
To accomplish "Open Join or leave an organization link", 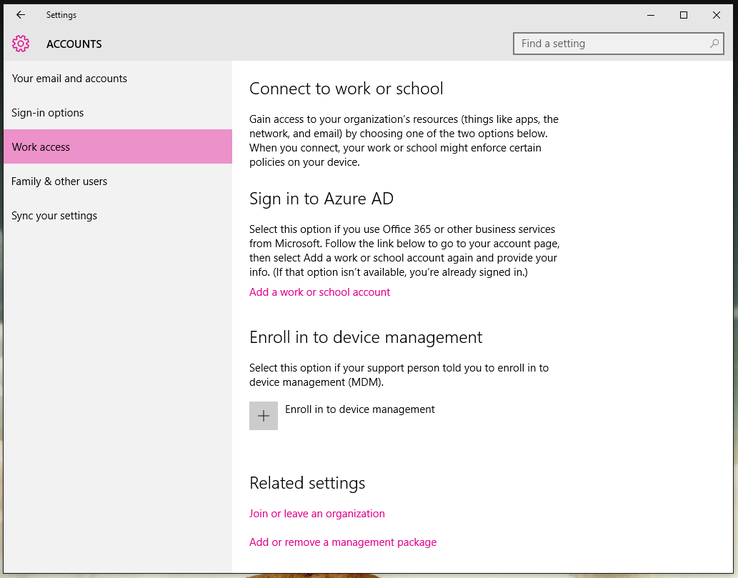I will coord(317,514).
